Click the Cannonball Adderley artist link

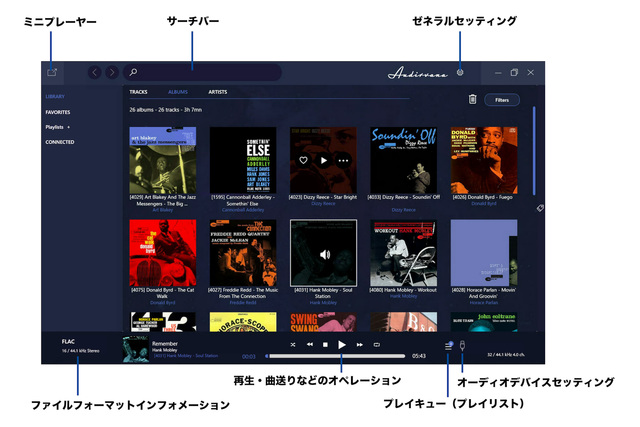point(243,210)
